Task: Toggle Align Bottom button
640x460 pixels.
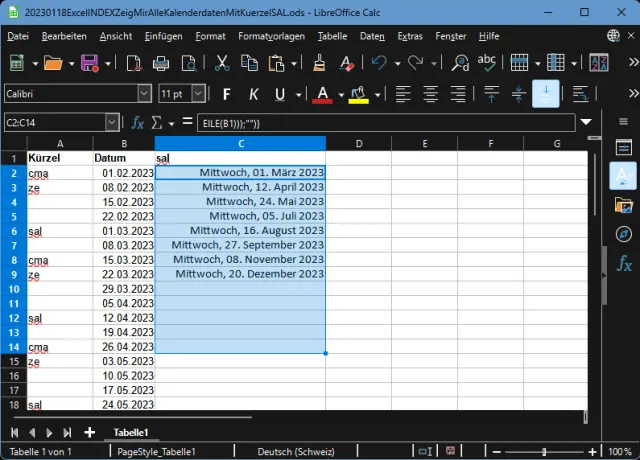Action: pos(546,94)
